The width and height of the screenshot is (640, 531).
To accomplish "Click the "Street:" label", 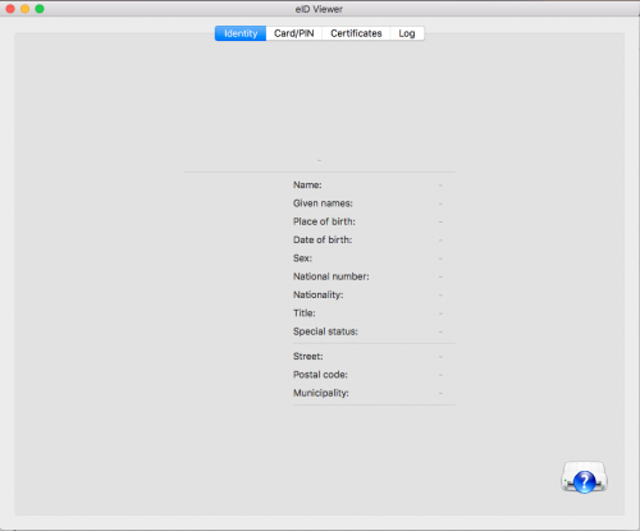I will pos(308,356).
